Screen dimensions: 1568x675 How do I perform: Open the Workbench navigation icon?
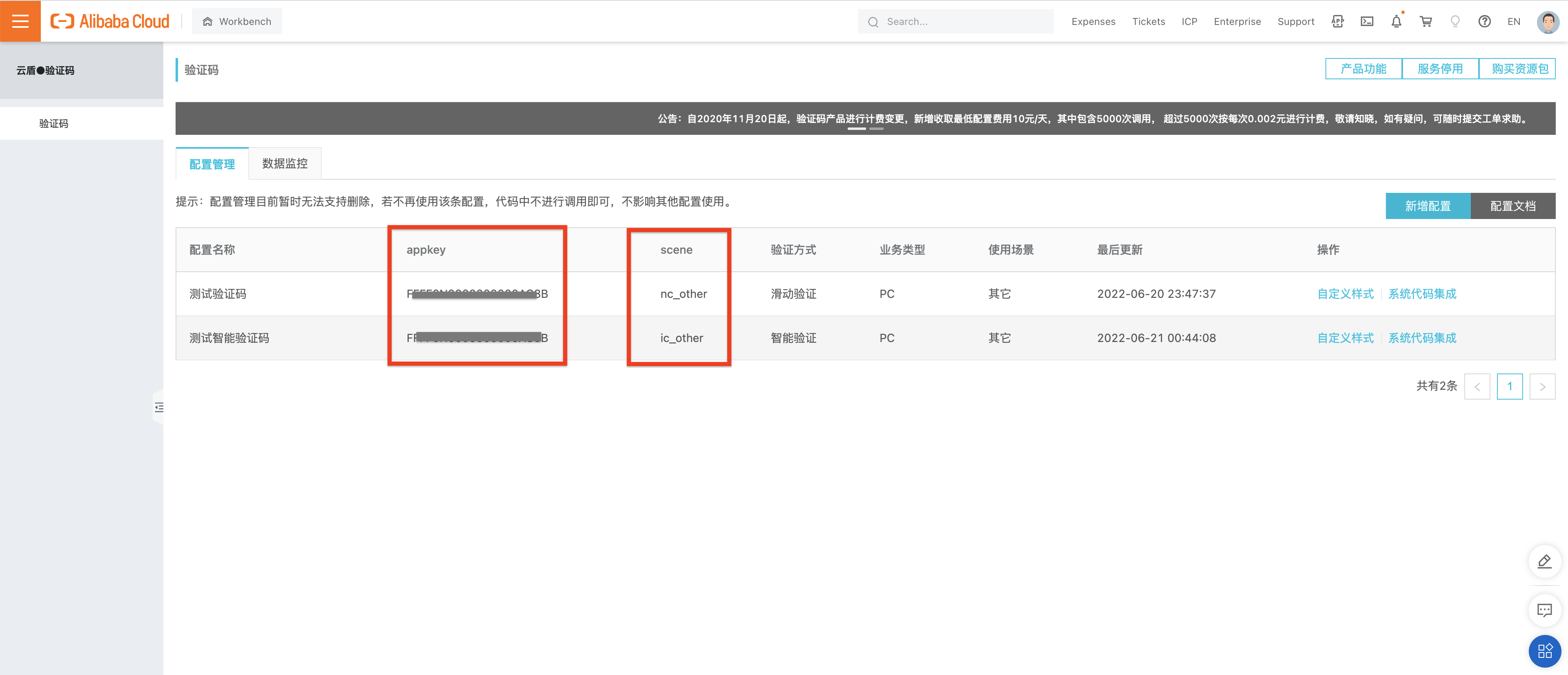(207, 20)
